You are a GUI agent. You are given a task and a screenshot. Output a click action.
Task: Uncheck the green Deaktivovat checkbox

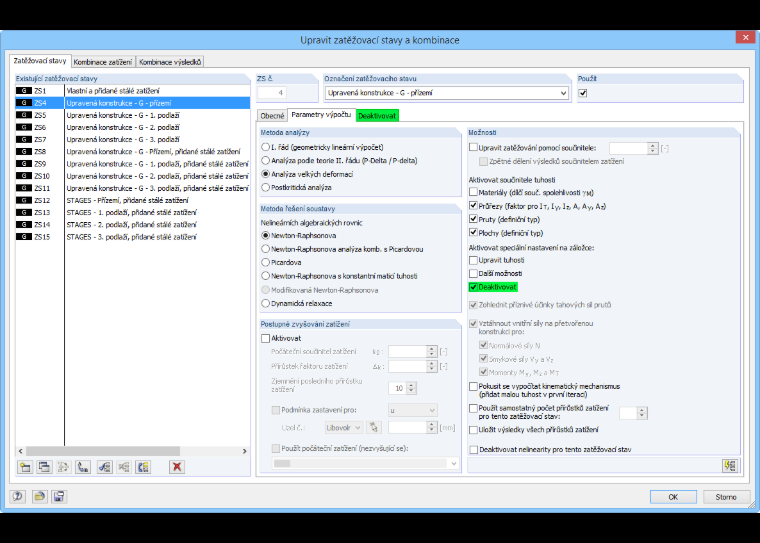click(474, 287)
